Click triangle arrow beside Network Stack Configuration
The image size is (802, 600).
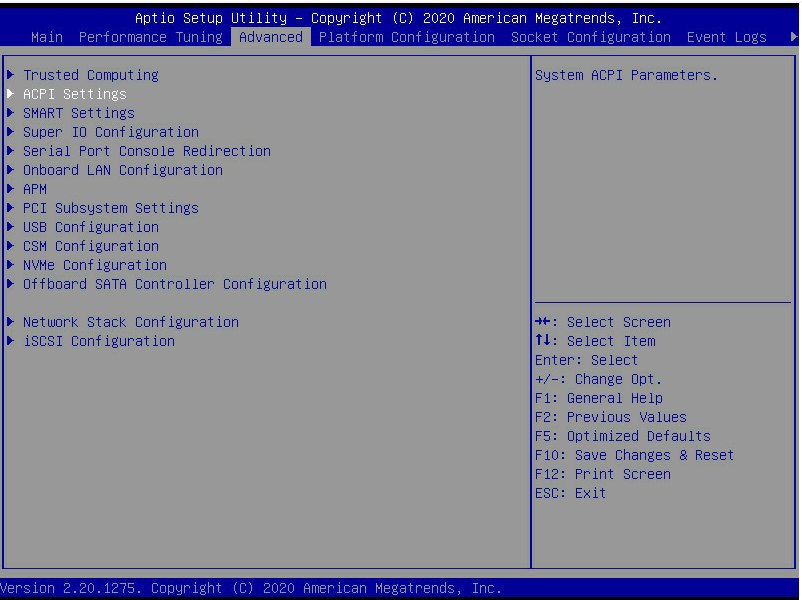coord(10,322)
